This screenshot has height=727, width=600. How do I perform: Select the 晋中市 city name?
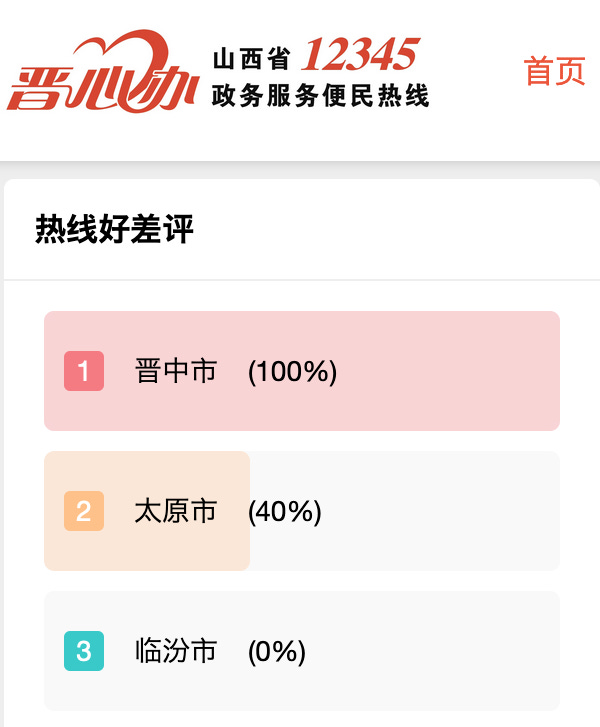point(176,371)
